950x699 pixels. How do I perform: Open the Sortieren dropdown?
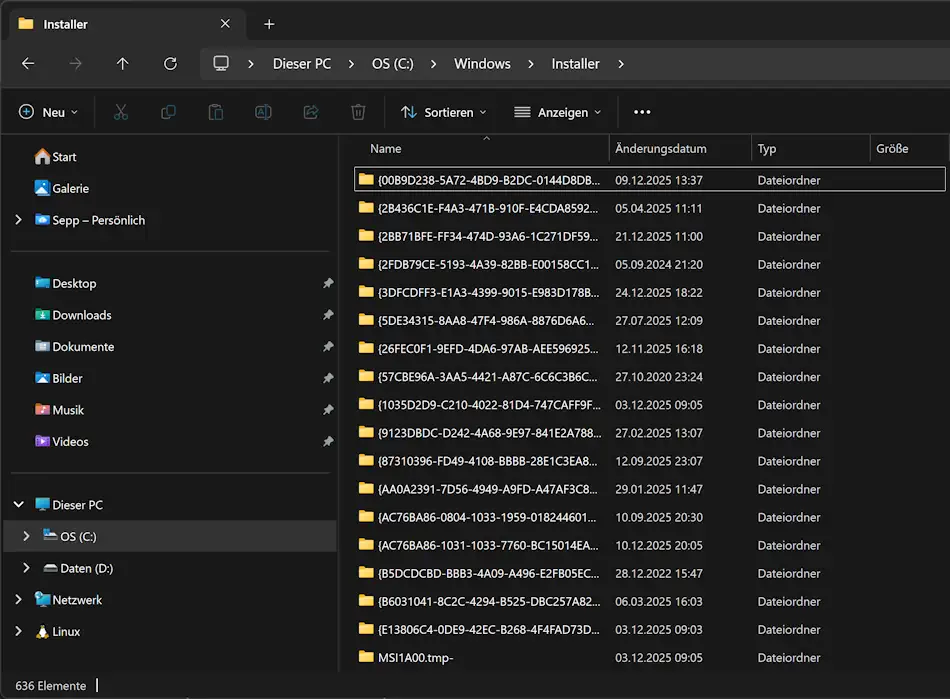pyautogui.click(x=443, y=112)
